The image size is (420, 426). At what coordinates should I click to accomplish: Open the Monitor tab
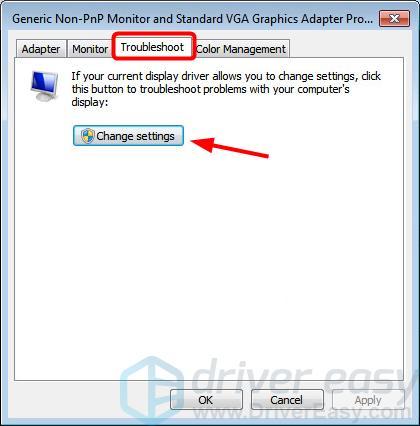(x=90, y=49)
